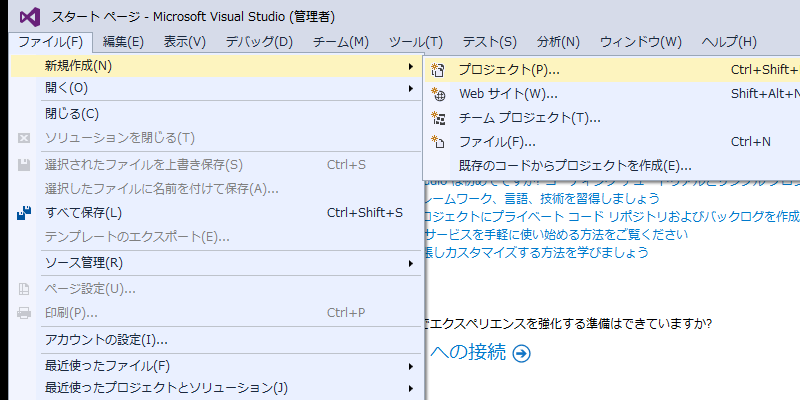Open the チーム(M) menu
The width and height of the screenshot is (800, 400).
[x=341, y=42]
